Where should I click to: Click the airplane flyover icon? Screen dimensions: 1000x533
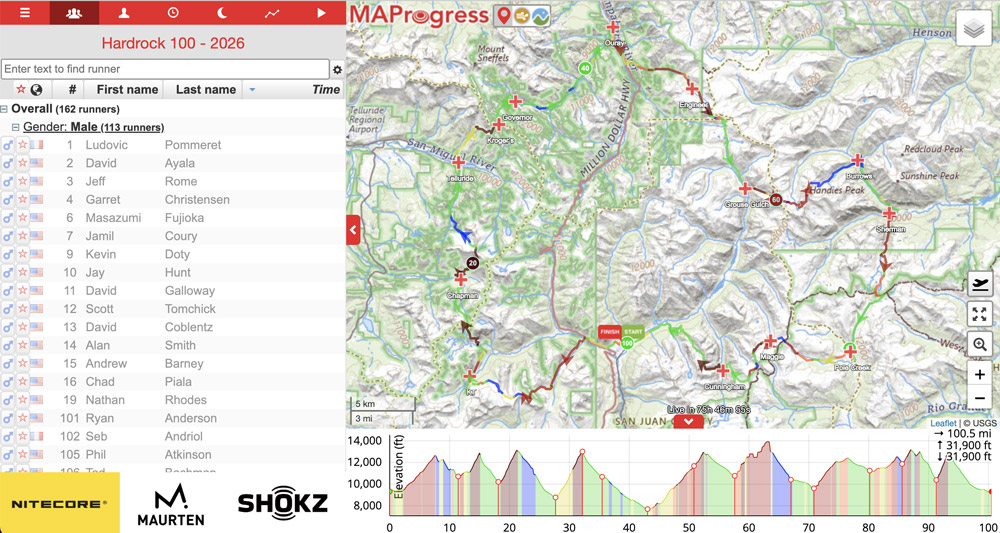(980, 283)
